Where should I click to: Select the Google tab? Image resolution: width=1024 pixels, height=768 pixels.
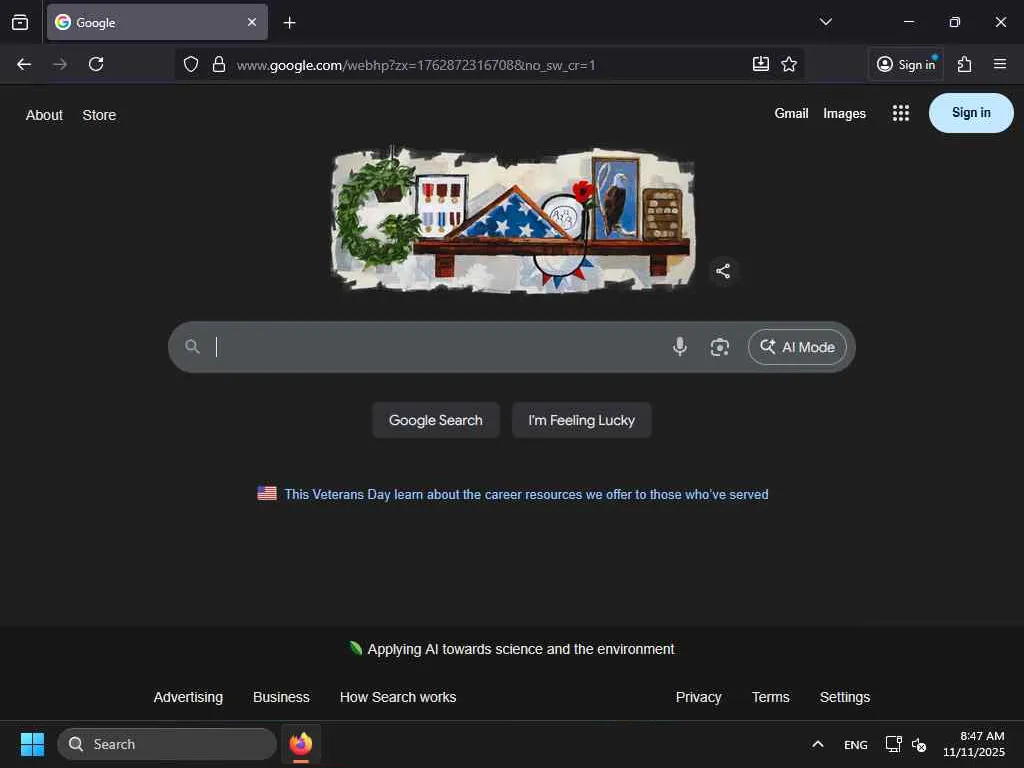click(157, 22)
